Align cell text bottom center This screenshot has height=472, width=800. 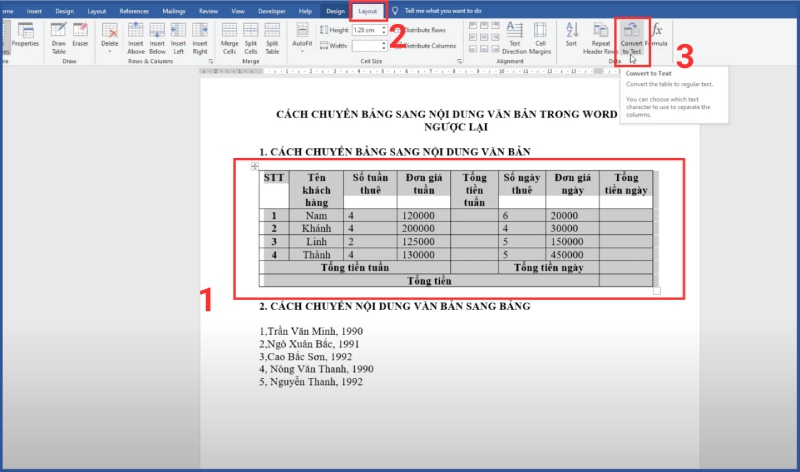[x=484, y=49]
